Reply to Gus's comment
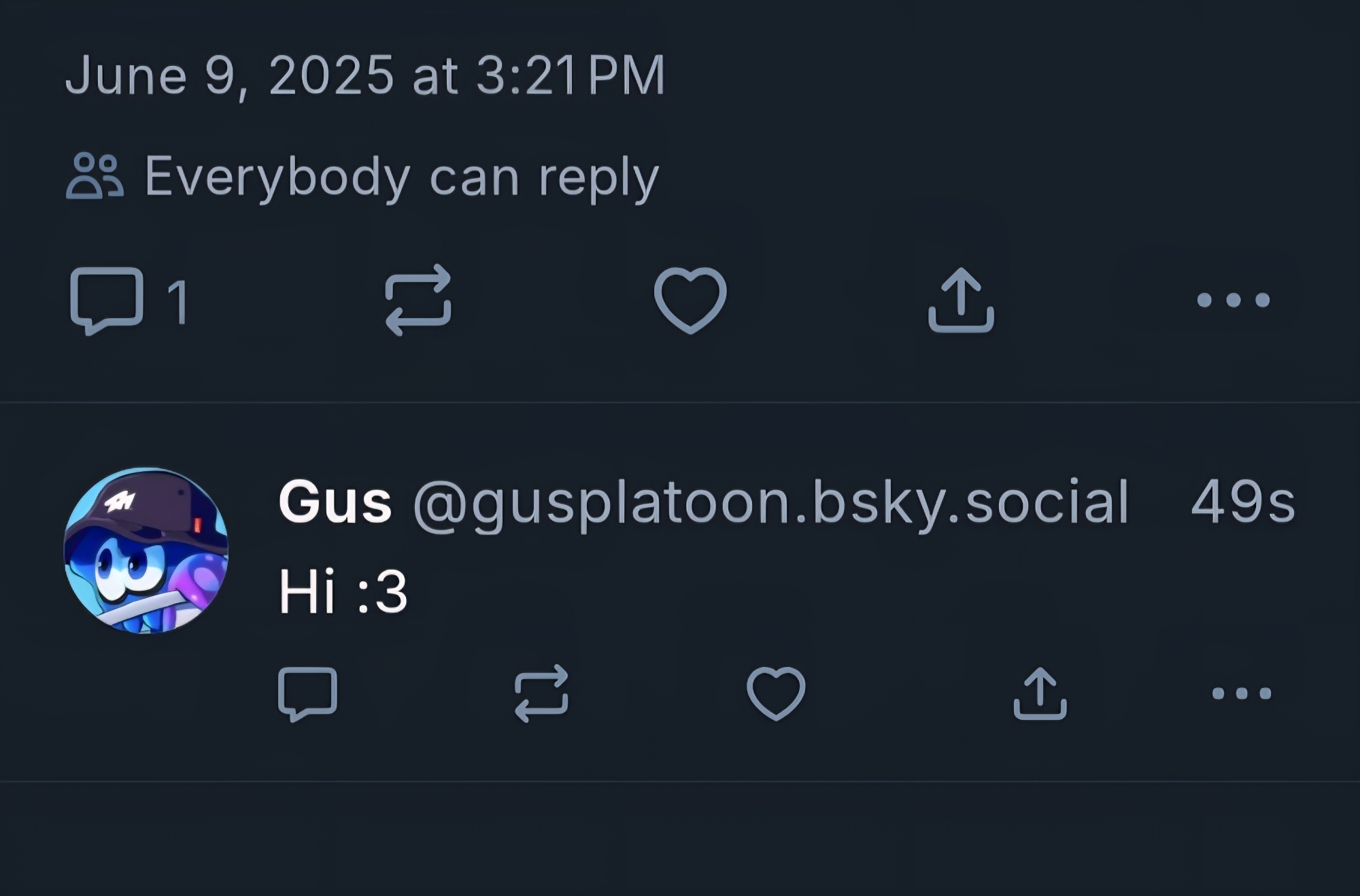 click(307, 693)
